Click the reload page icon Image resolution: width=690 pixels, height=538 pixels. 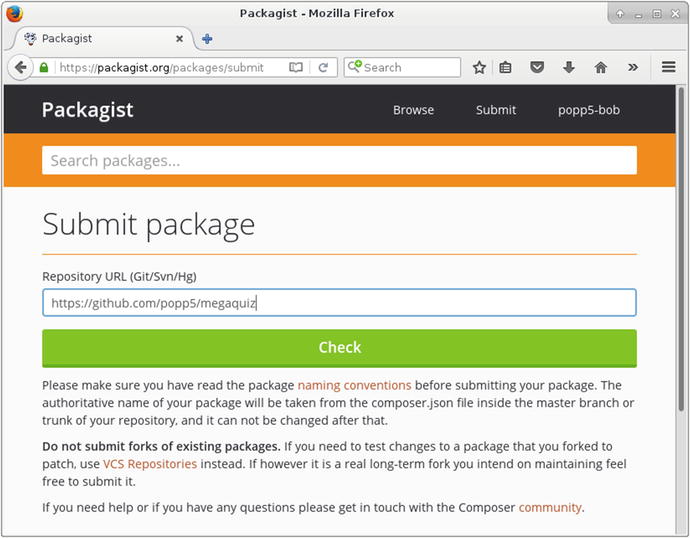pyautogui.click(x=323, y=67)
